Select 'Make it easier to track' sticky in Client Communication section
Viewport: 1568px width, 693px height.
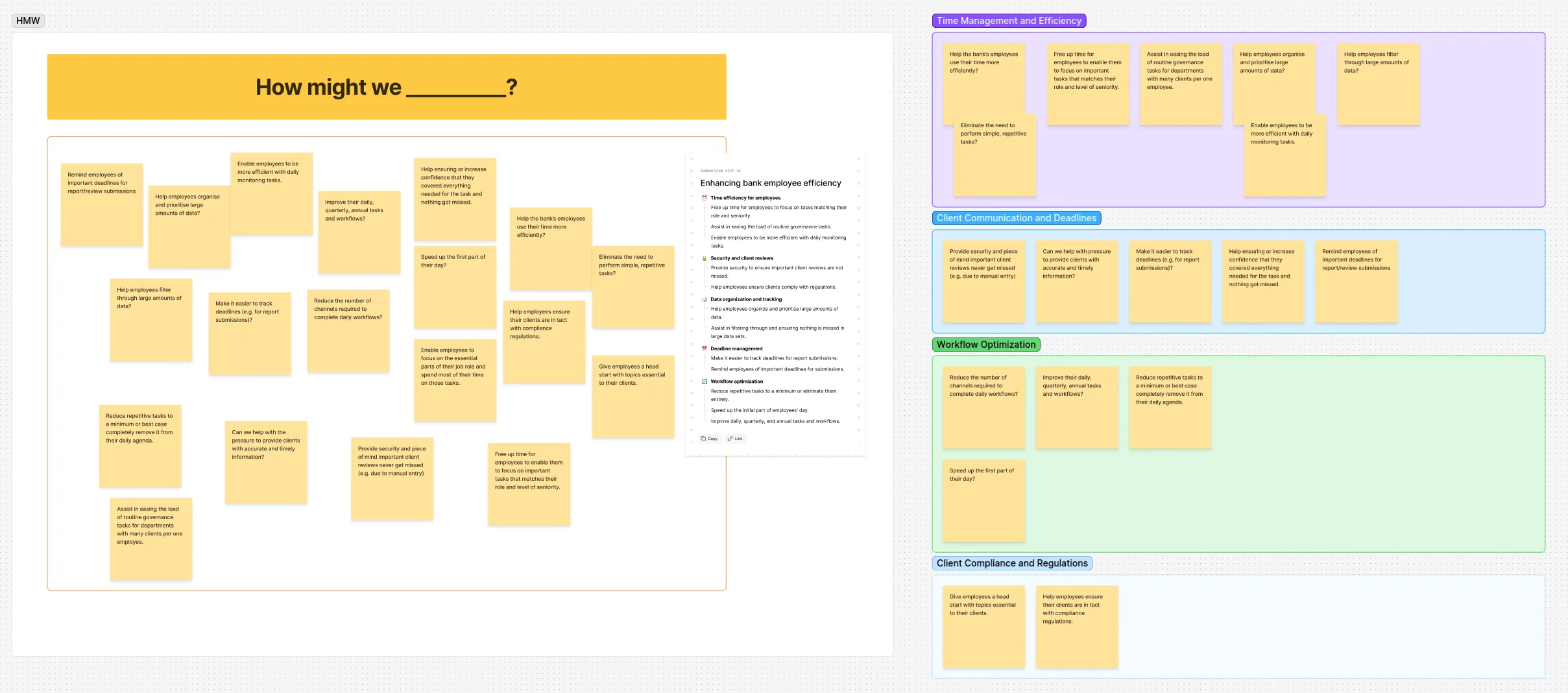(1170, 282)
